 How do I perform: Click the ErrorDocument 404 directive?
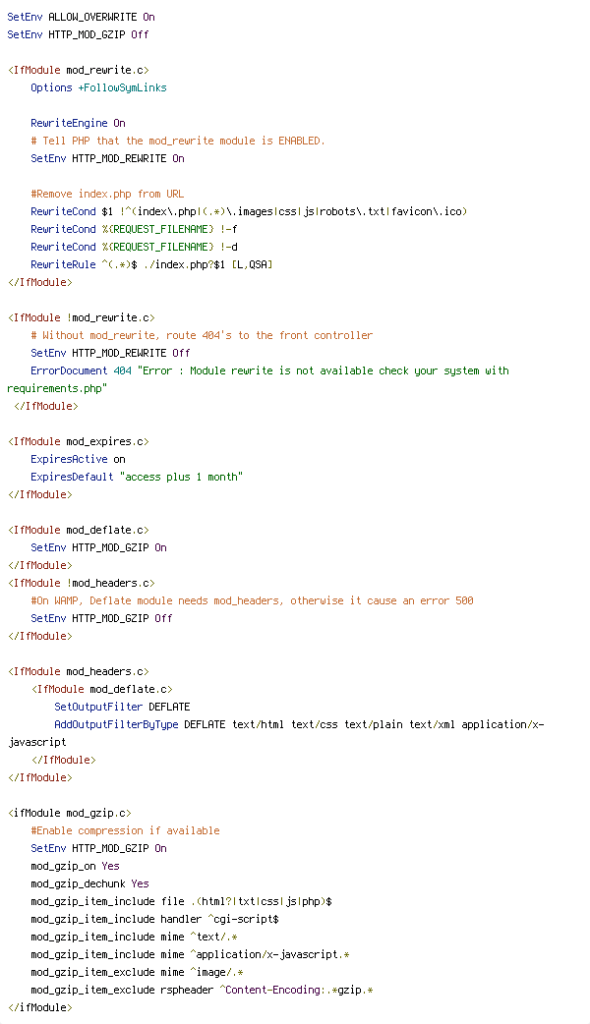pyautogui.click(x=270, y=370)
